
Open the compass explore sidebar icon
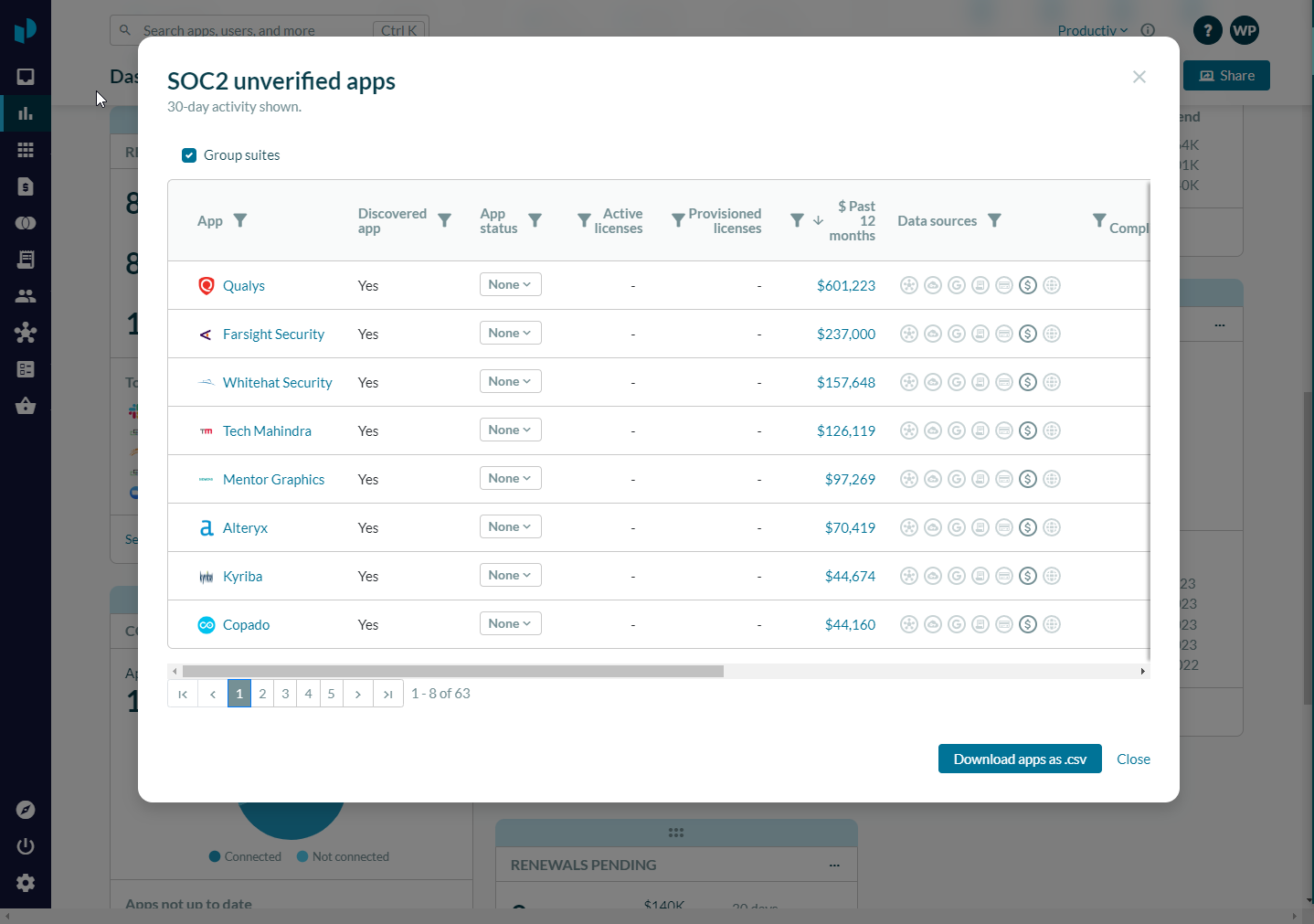pos(26,810)
